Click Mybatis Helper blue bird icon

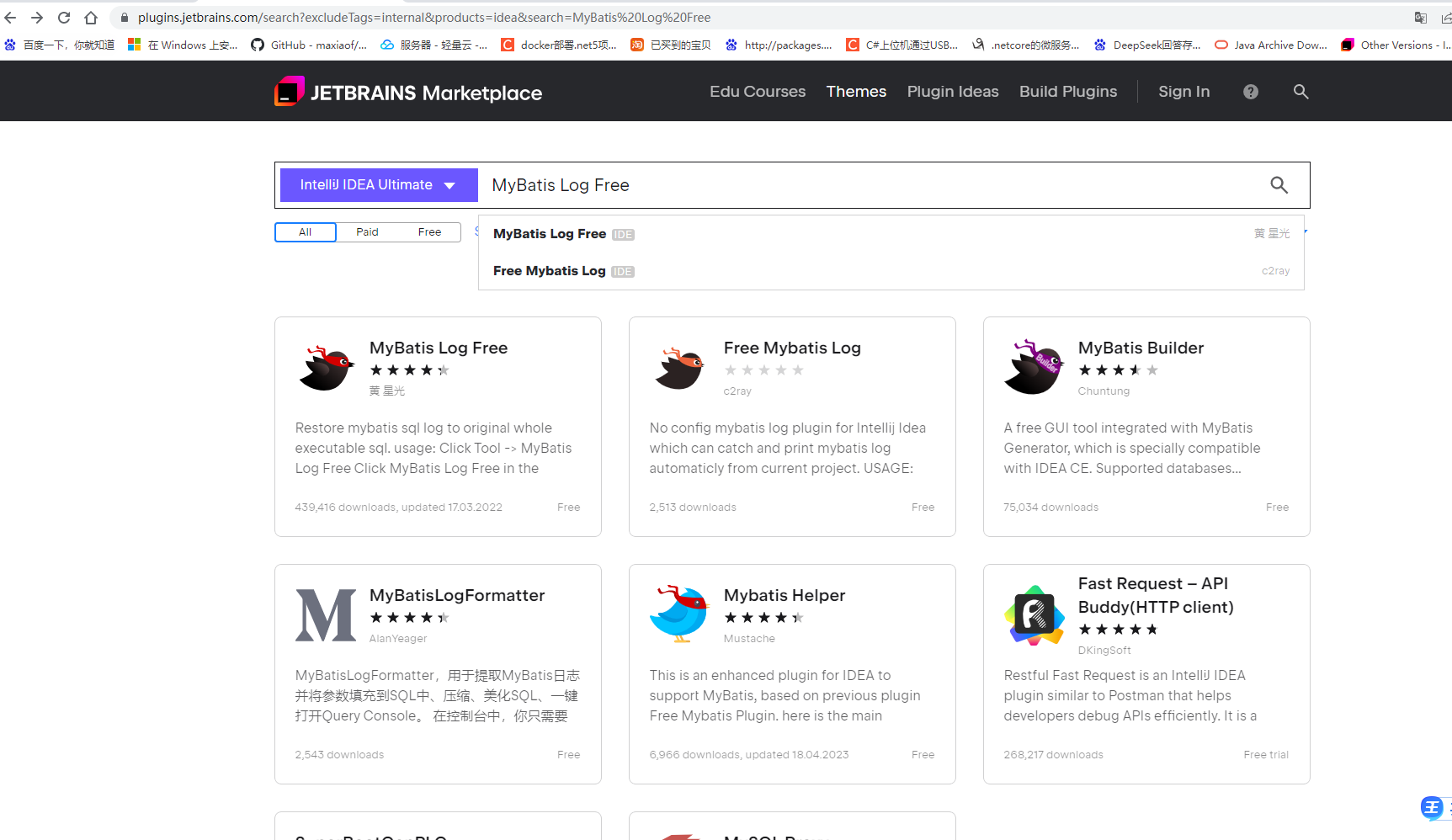click(679, 614)
